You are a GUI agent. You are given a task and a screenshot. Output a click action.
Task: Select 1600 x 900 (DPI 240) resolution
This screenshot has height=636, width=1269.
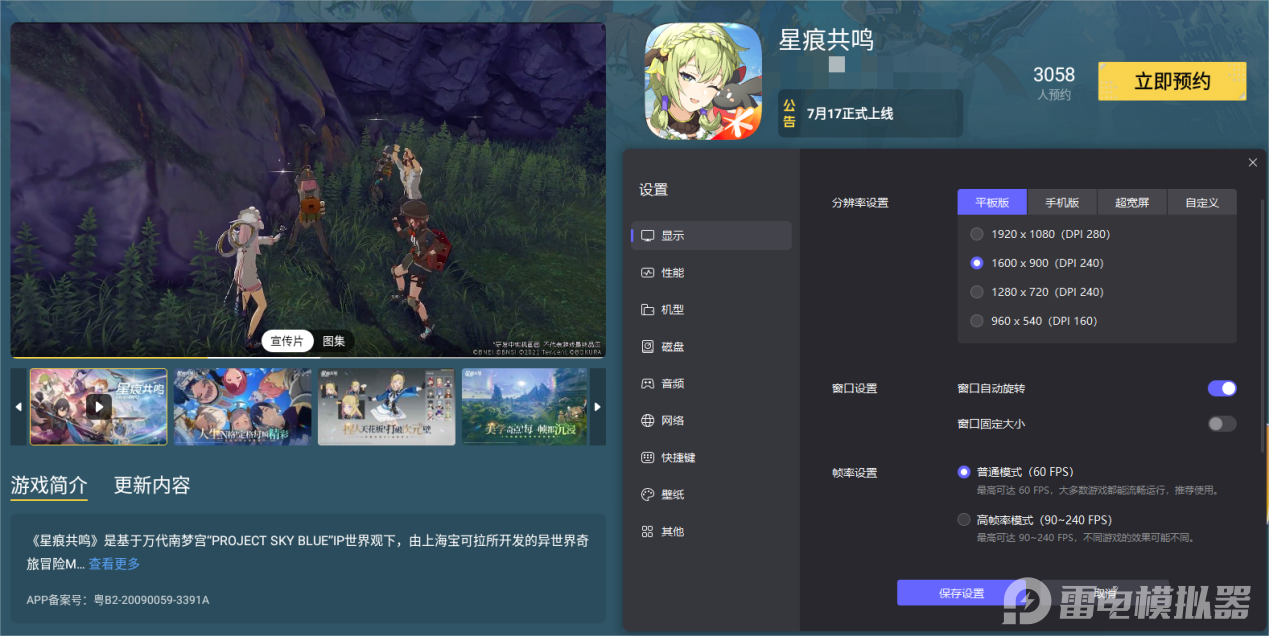pos(977,263)
